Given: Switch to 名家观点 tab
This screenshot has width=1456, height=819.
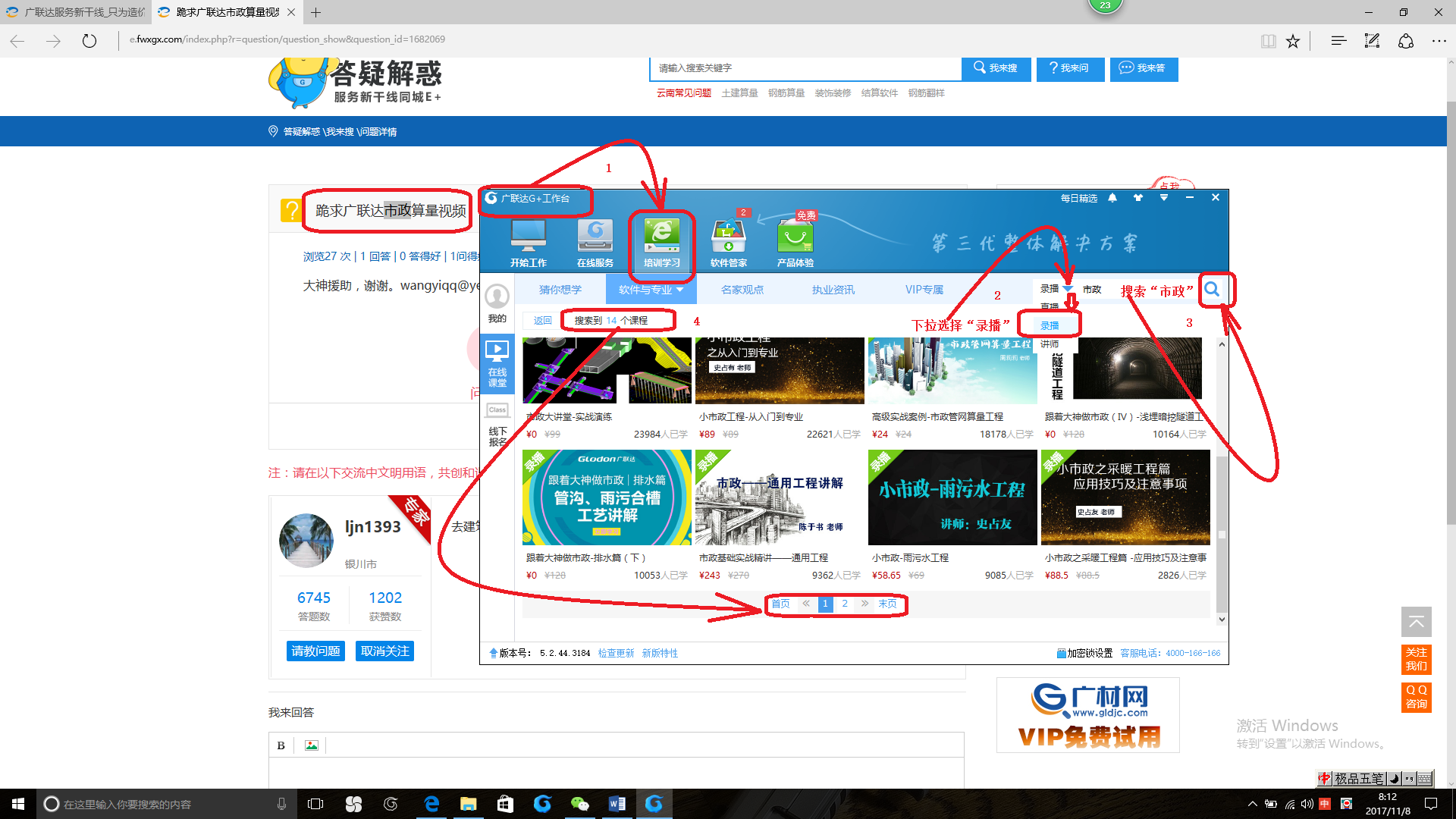Looking at the screenshot, I should 742,290.
